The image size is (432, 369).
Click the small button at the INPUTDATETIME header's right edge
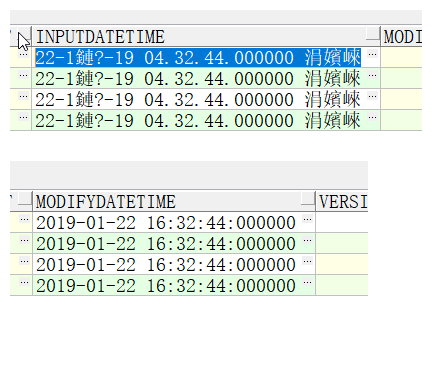[x=373, y=34]
